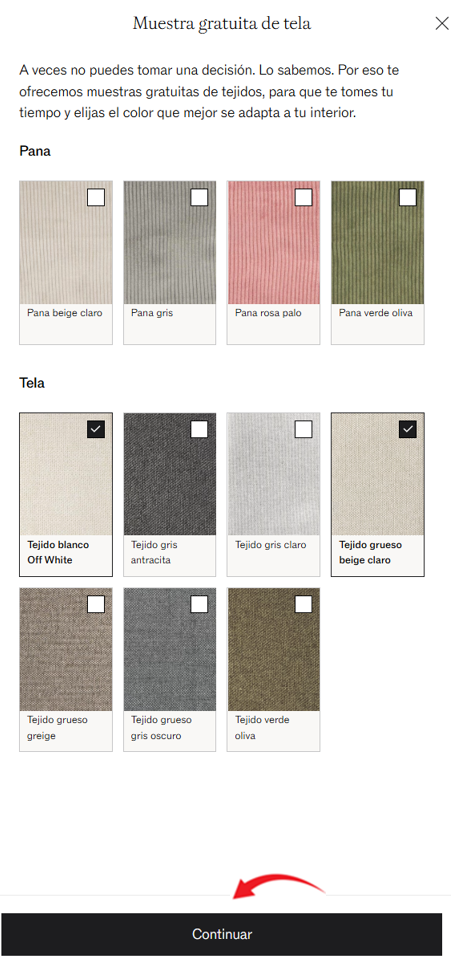Select the Tejido gris claro checkbox
The image size is (451, 965).
[303, 429]
